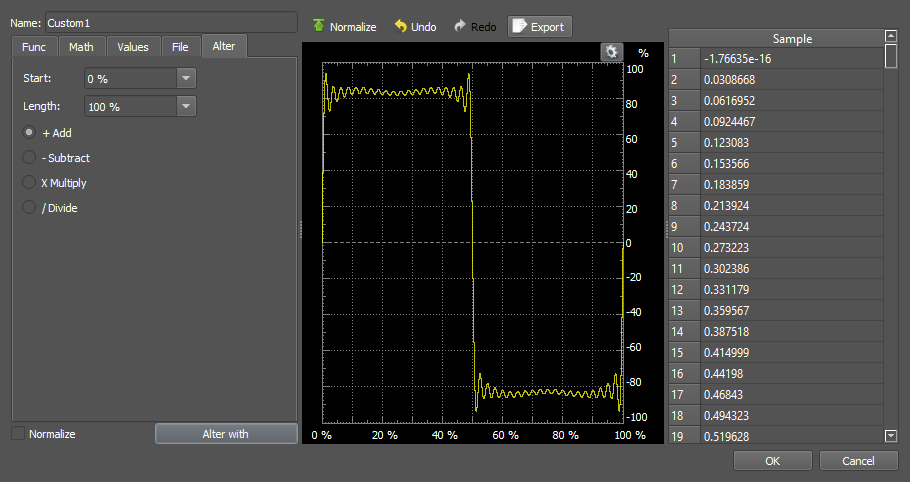Viewport: 912px width, 484px height.
Task: Confirm with the OK button
Action: point(772,461)
